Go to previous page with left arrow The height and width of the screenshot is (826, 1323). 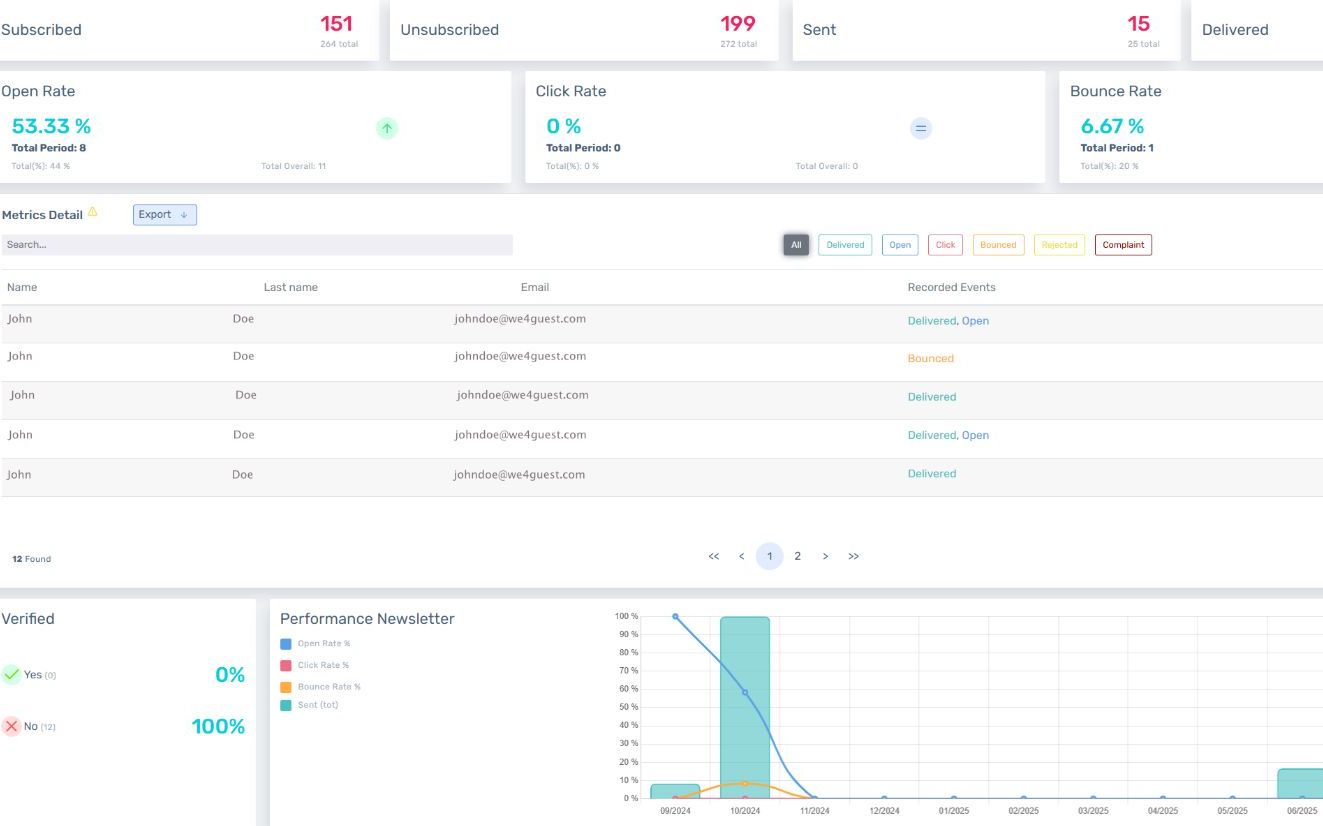tap(741, 557)
